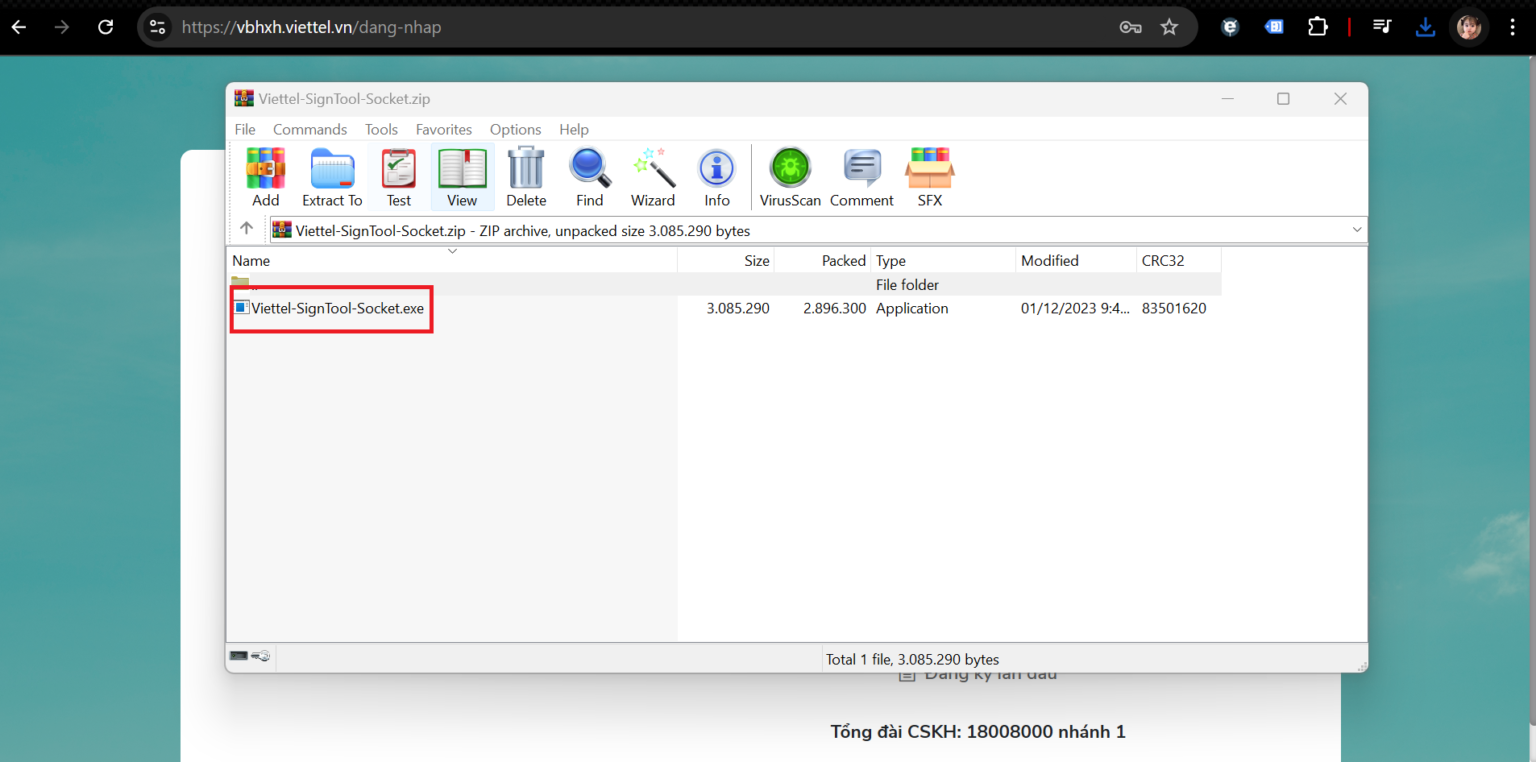Sort by Modified column header

(x=1049, y=261)
